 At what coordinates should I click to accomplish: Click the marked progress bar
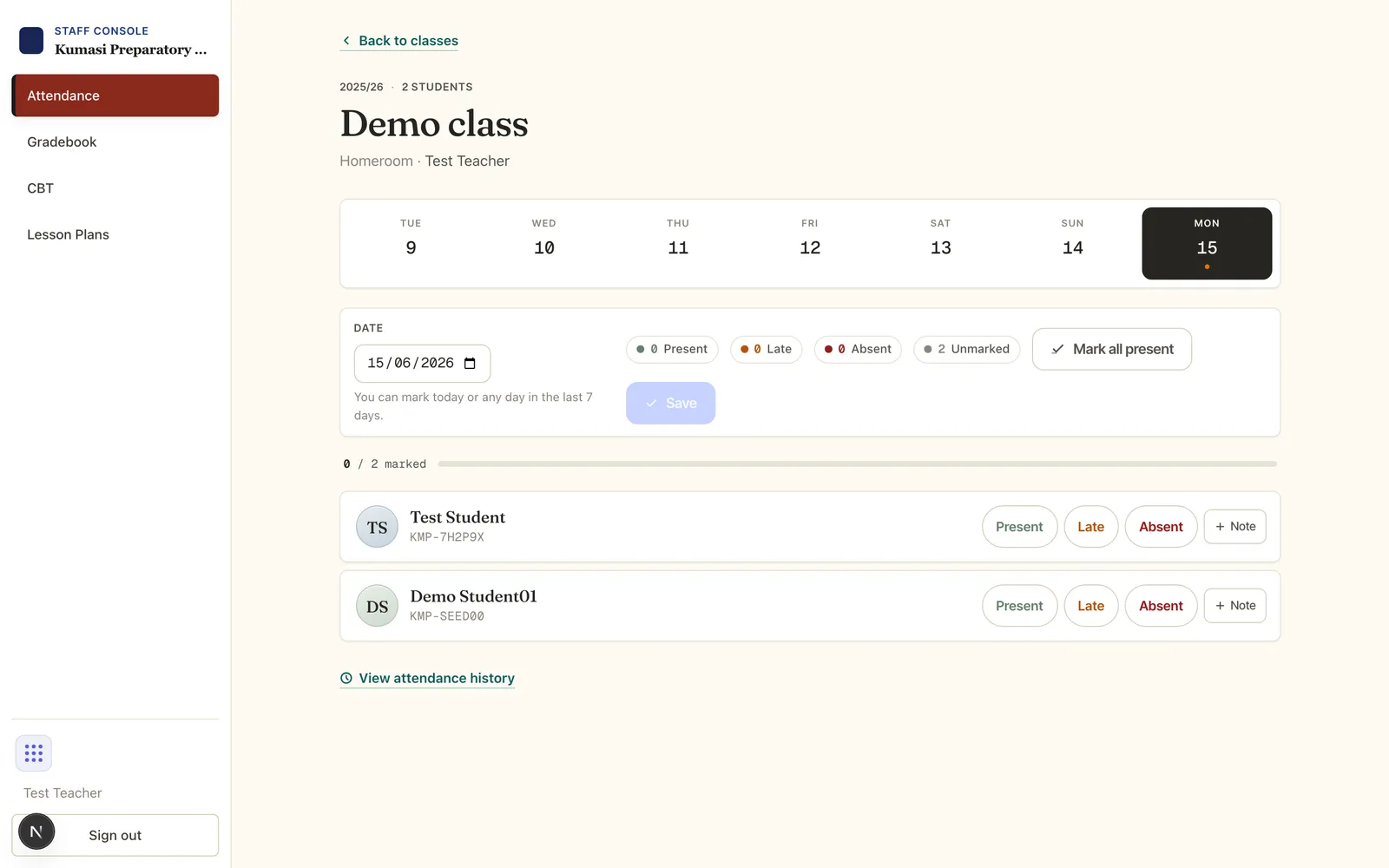pyautogui.click(x=857, y=464)
